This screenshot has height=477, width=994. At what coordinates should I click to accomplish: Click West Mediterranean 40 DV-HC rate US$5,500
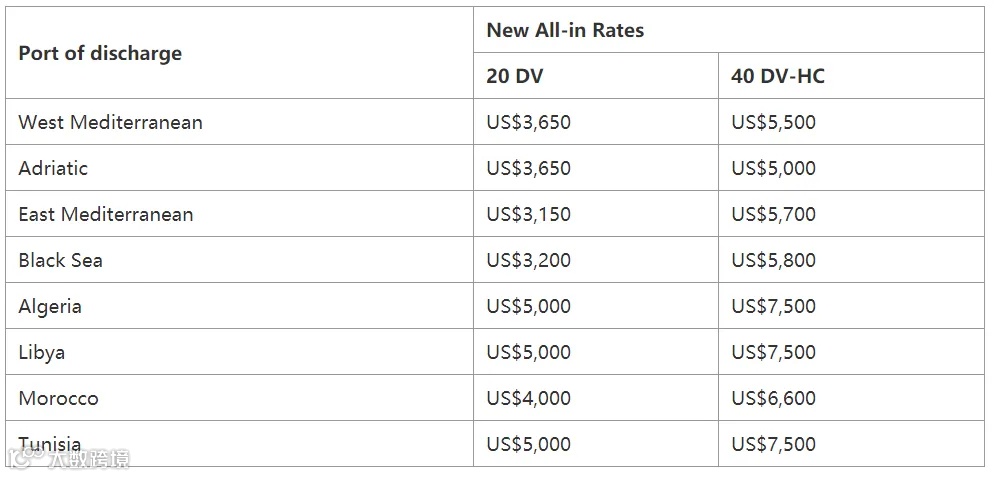point(773,122)
